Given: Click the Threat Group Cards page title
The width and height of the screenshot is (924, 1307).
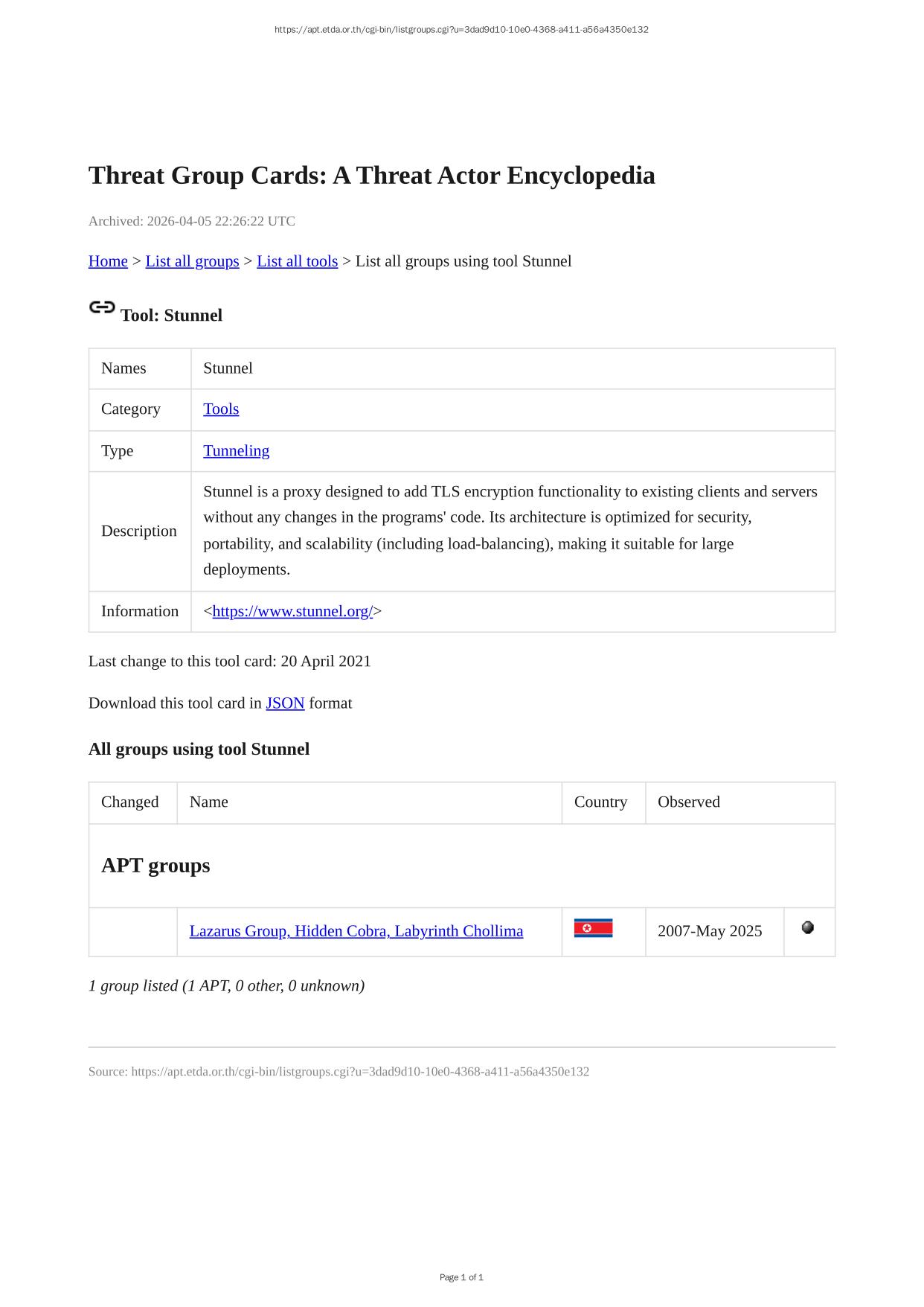Looking at the screenshot, I should (371, 176).
